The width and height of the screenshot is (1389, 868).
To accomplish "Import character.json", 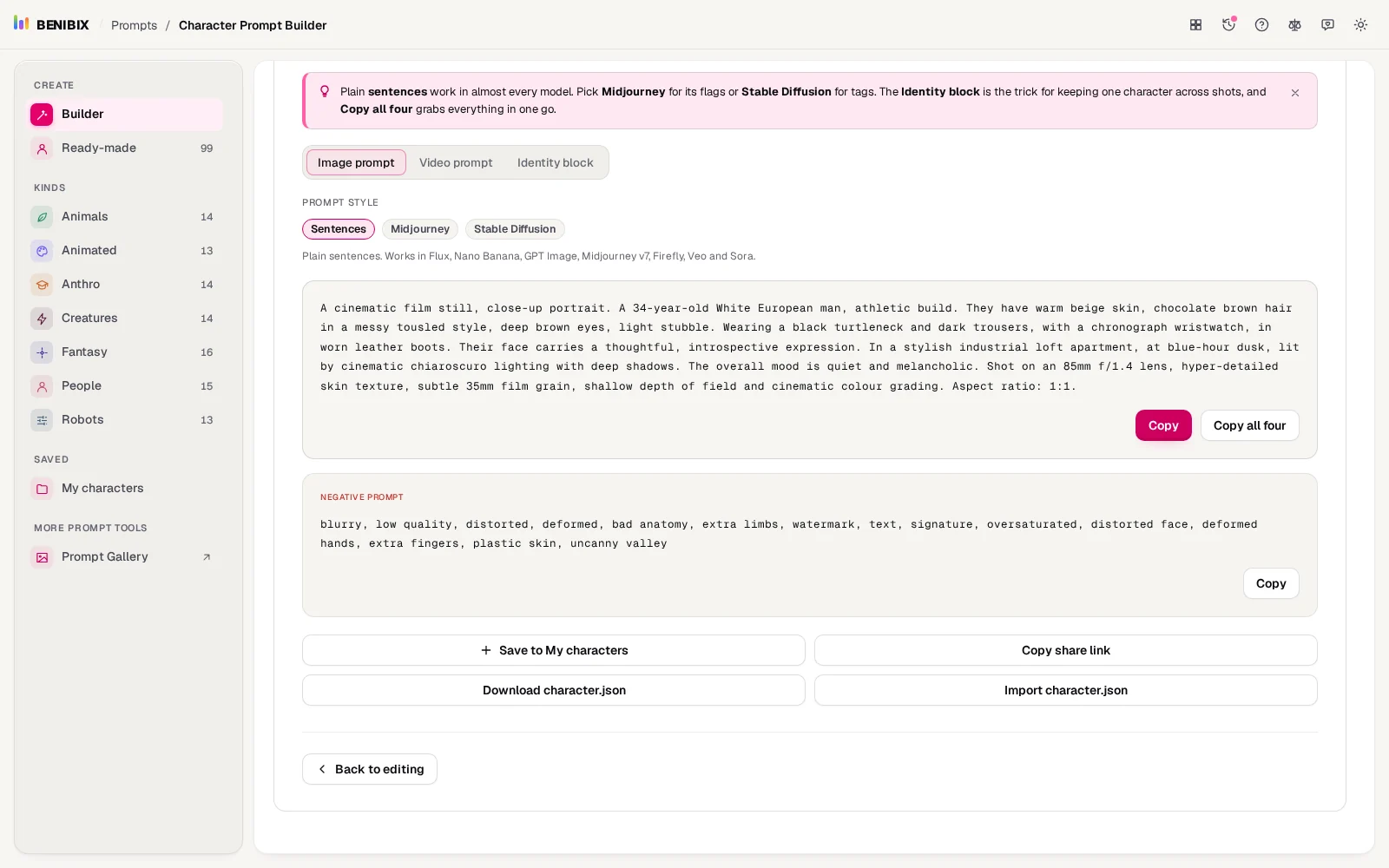I will 1066,690.
